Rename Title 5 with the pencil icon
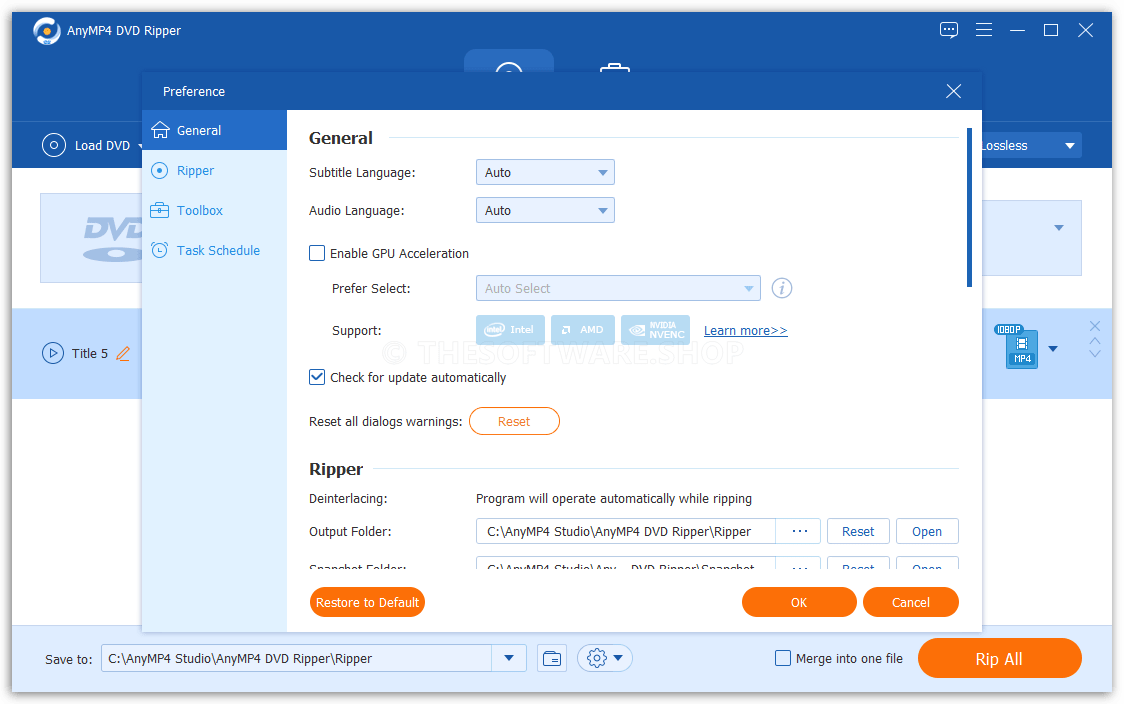Image resolution: width=1124 pixels, height=704 pixels. 123,353
